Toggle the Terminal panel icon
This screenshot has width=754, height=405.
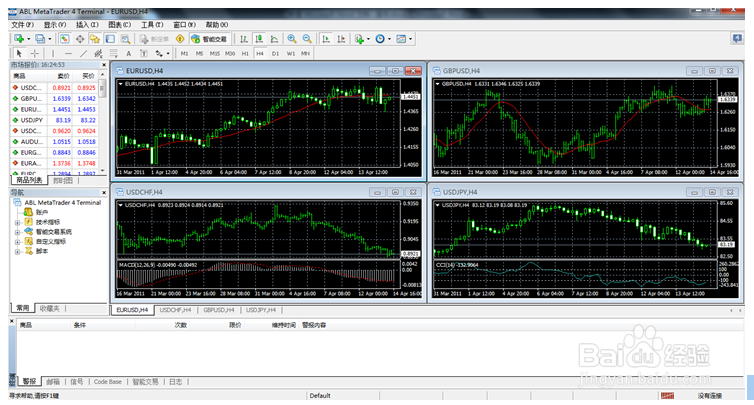click(x=110, y=39)
